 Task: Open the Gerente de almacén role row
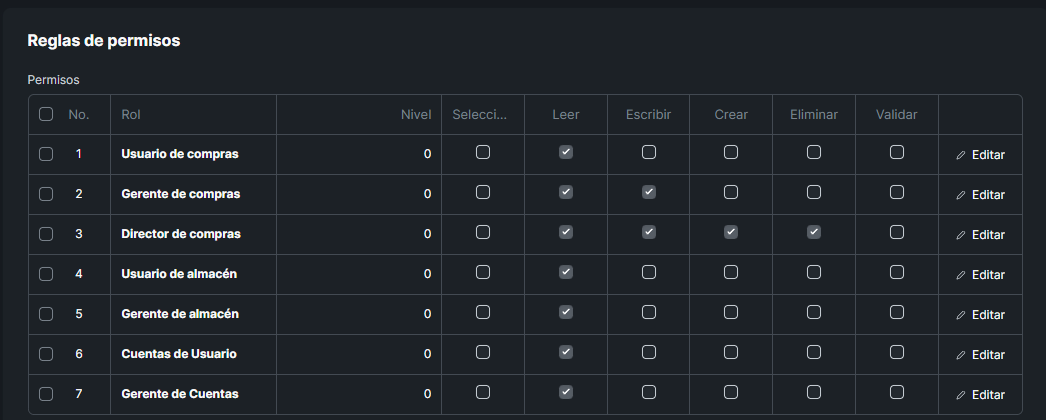(x=180, y=314)
